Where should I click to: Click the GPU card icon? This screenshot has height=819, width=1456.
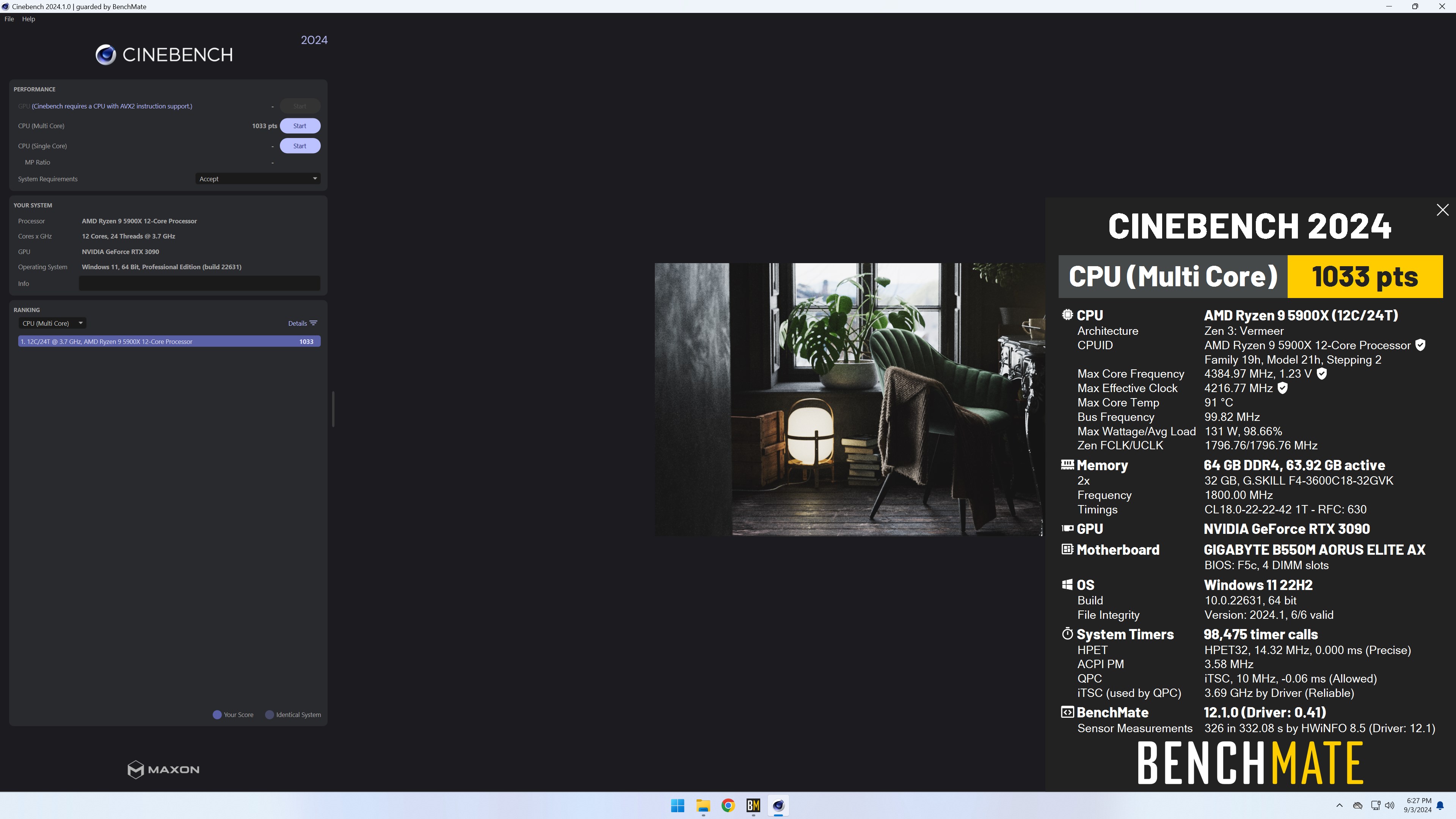pos(1067,529)
